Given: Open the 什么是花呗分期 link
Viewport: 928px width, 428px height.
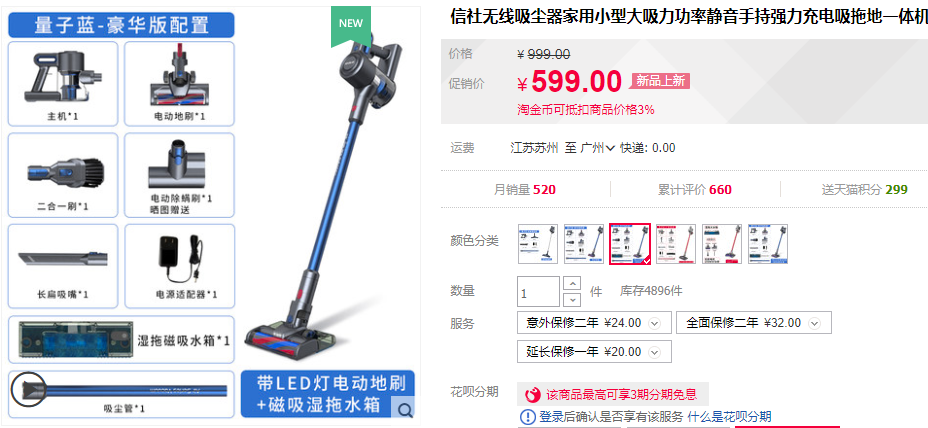Looking at the screenshot, I should click(730, 417).
